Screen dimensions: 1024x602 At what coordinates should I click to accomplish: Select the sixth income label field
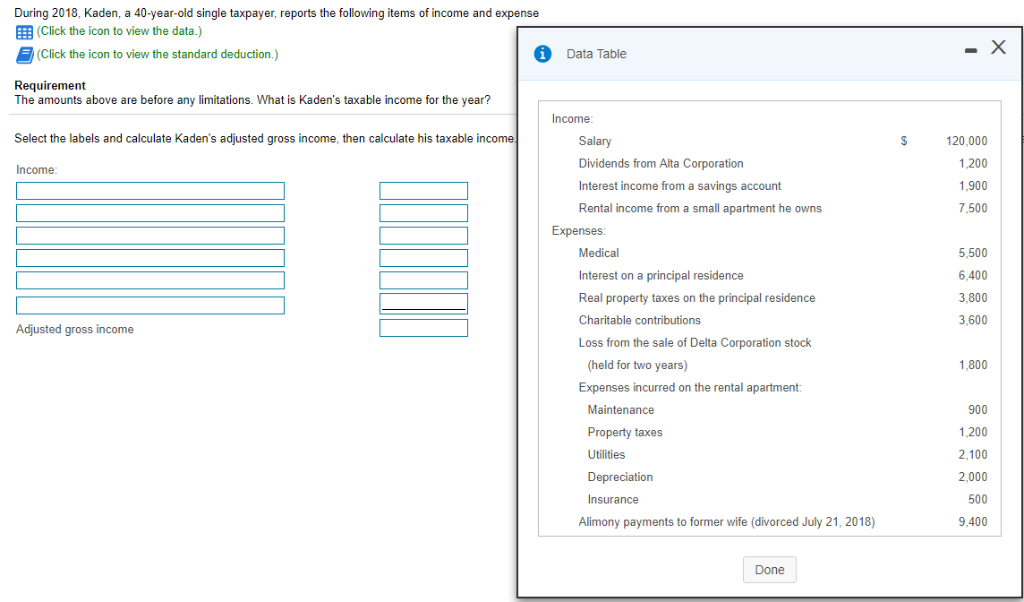[x=150, y=306]
